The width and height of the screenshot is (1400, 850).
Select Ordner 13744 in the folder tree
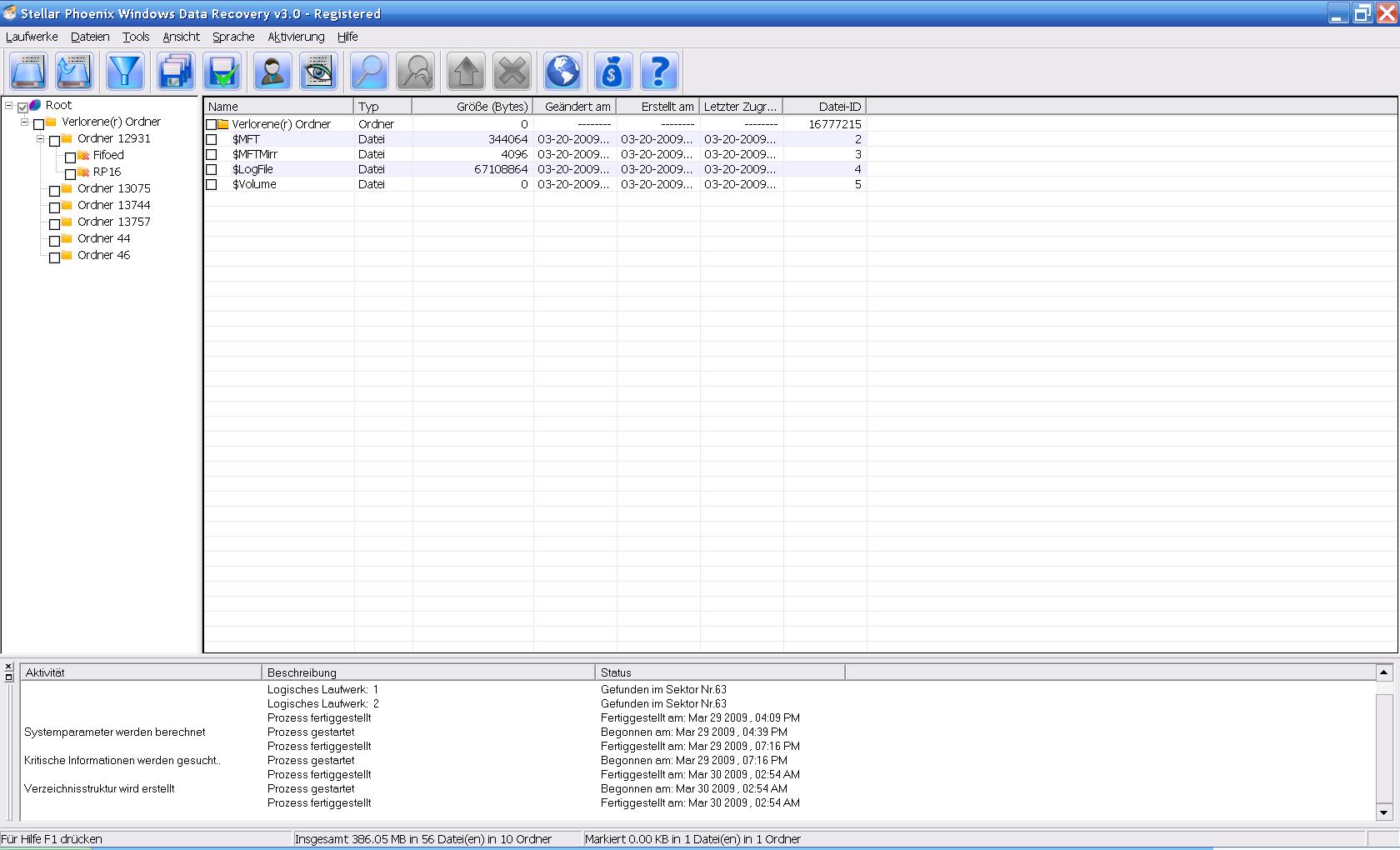[x=114, y=206]
